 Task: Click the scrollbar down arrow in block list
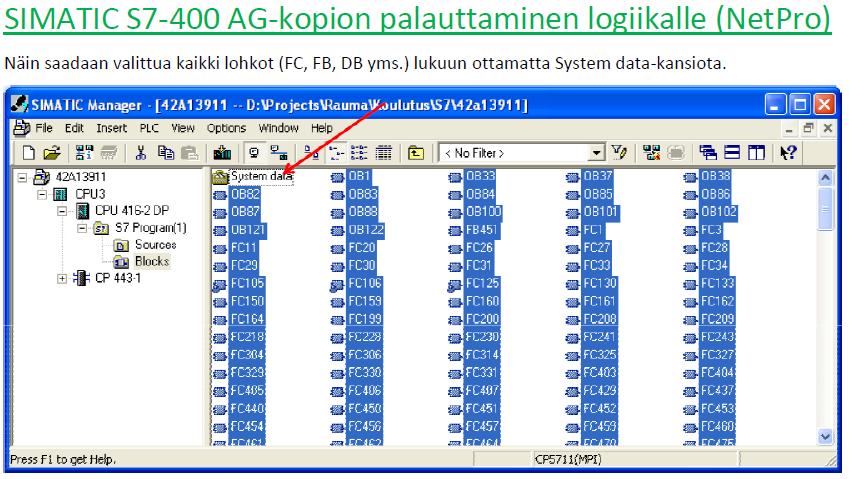(825, 436)
